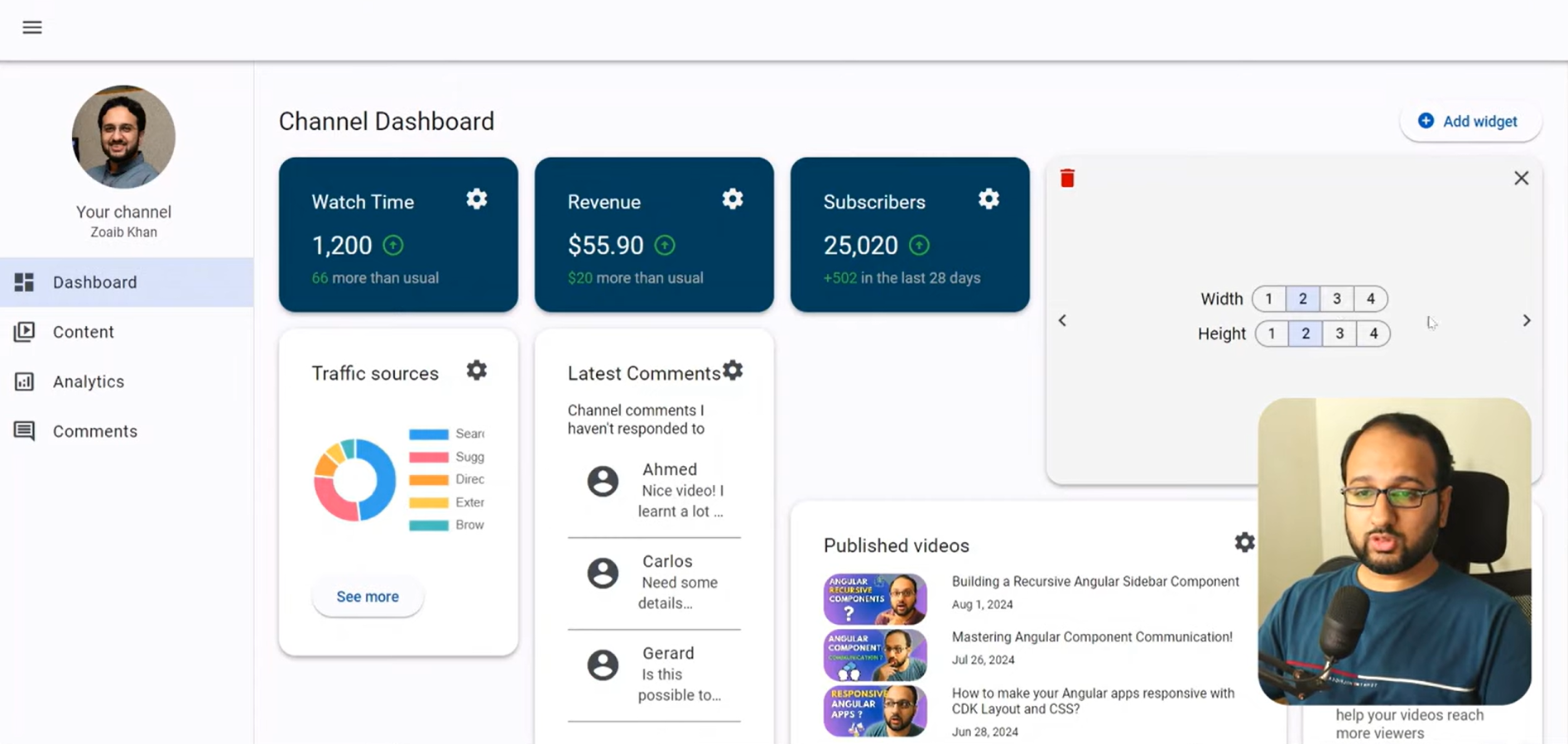1568x744 pixels.
Task: Click Gerard's comment avatar icon
Action: [603, 665]
